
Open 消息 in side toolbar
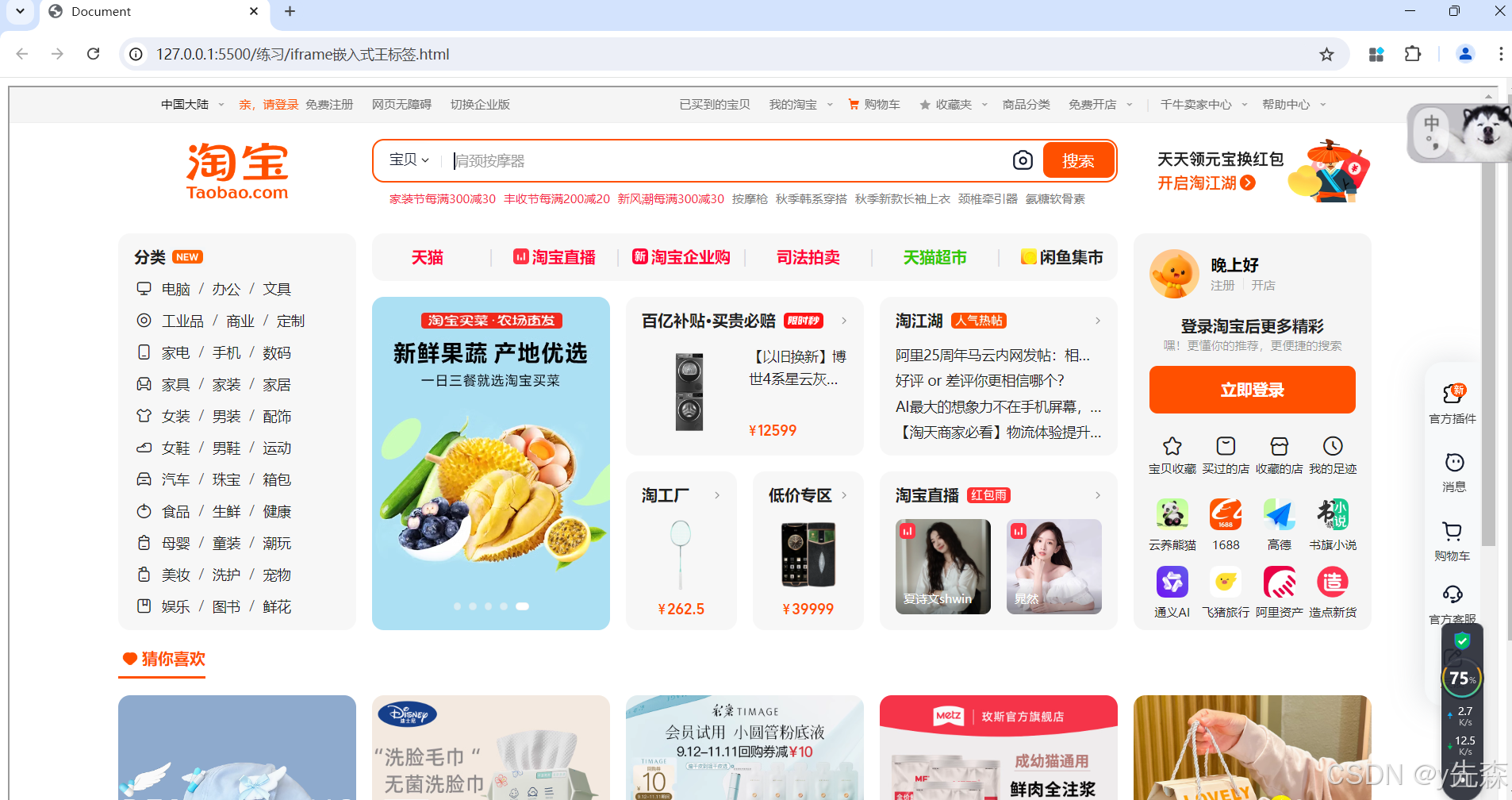point(1453,472)
